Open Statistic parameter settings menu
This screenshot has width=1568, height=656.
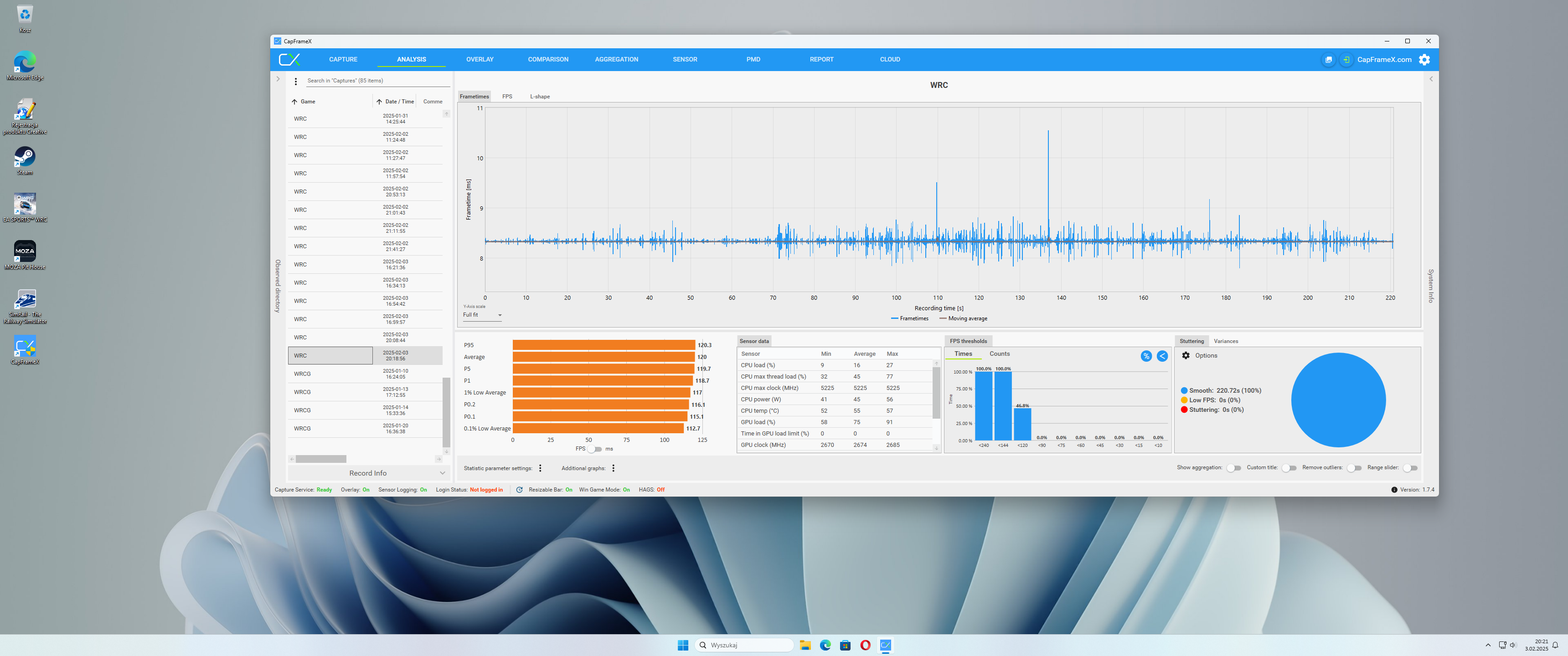pos(540,468)
